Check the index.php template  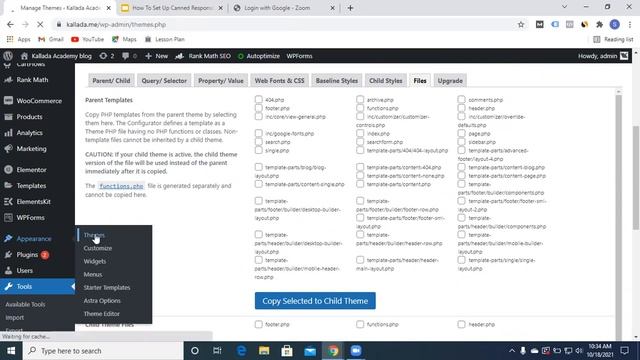point(360,133)
